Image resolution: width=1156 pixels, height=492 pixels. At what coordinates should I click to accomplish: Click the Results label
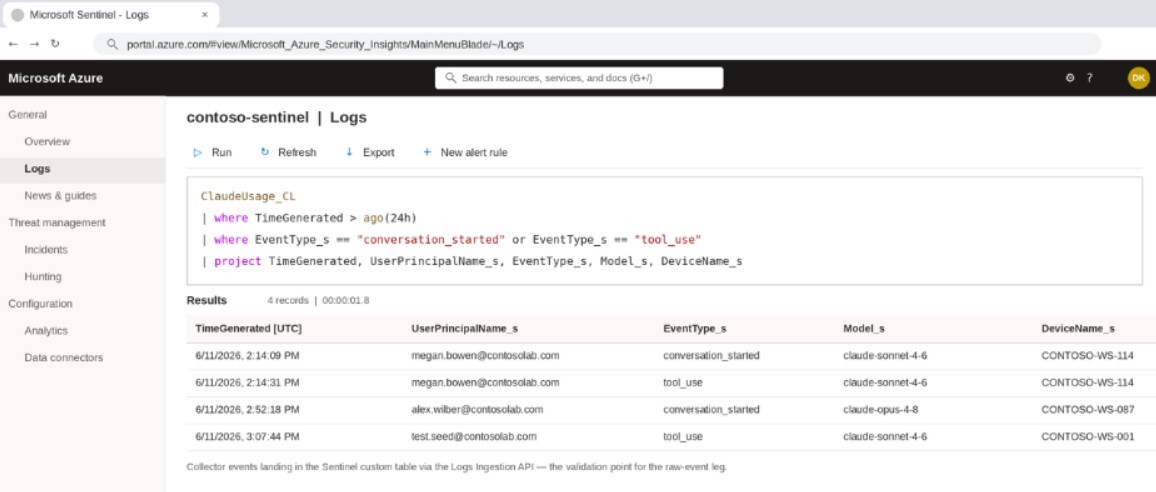206,301
